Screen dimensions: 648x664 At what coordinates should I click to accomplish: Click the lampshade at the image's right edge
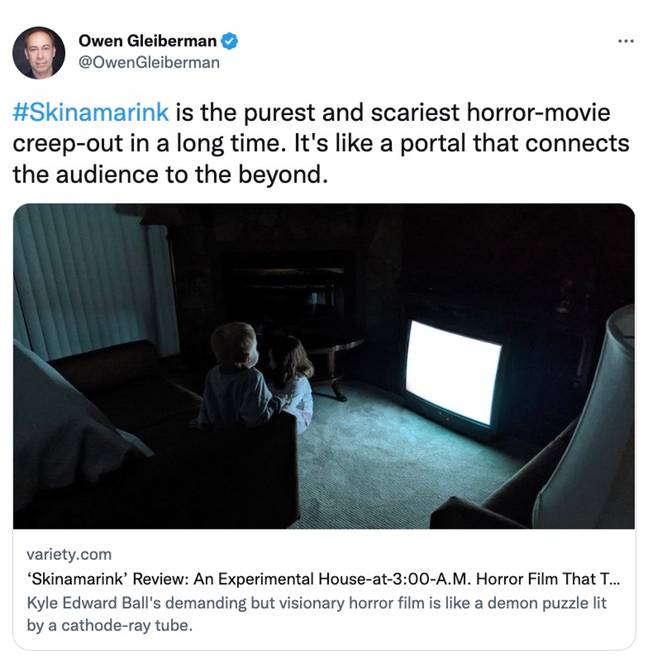tap(591, 419)
